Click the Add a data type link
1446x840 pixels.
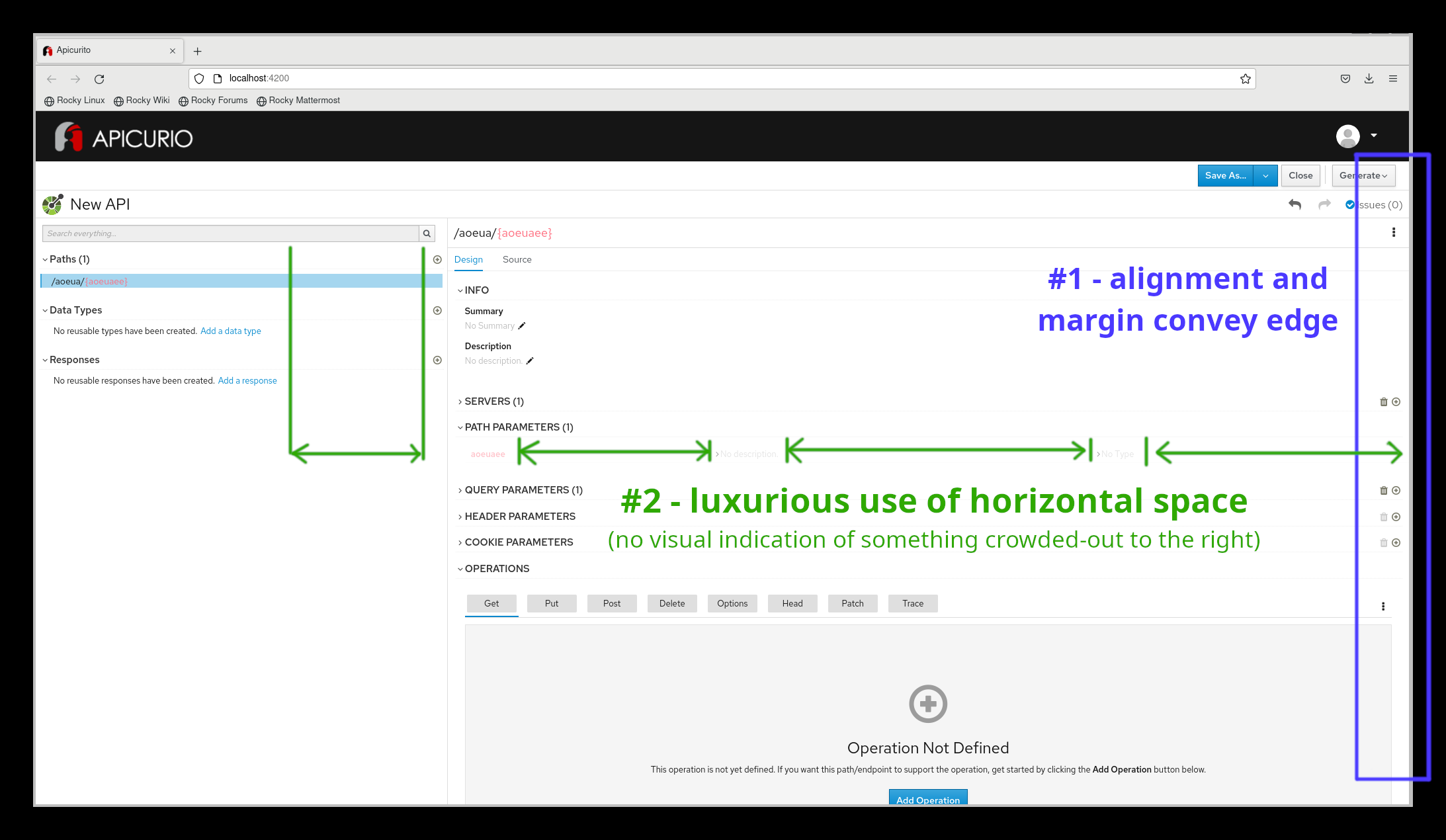tap(230, 331)
